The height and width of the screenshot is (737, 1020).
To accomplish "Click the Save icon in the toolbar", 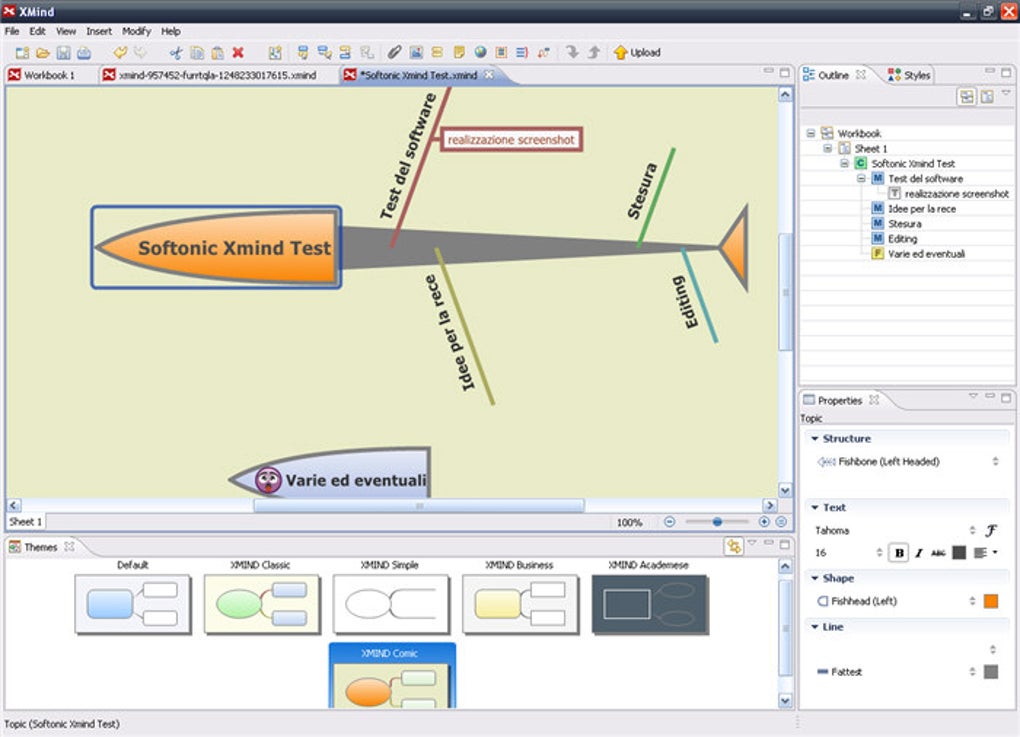I will 63,52.
